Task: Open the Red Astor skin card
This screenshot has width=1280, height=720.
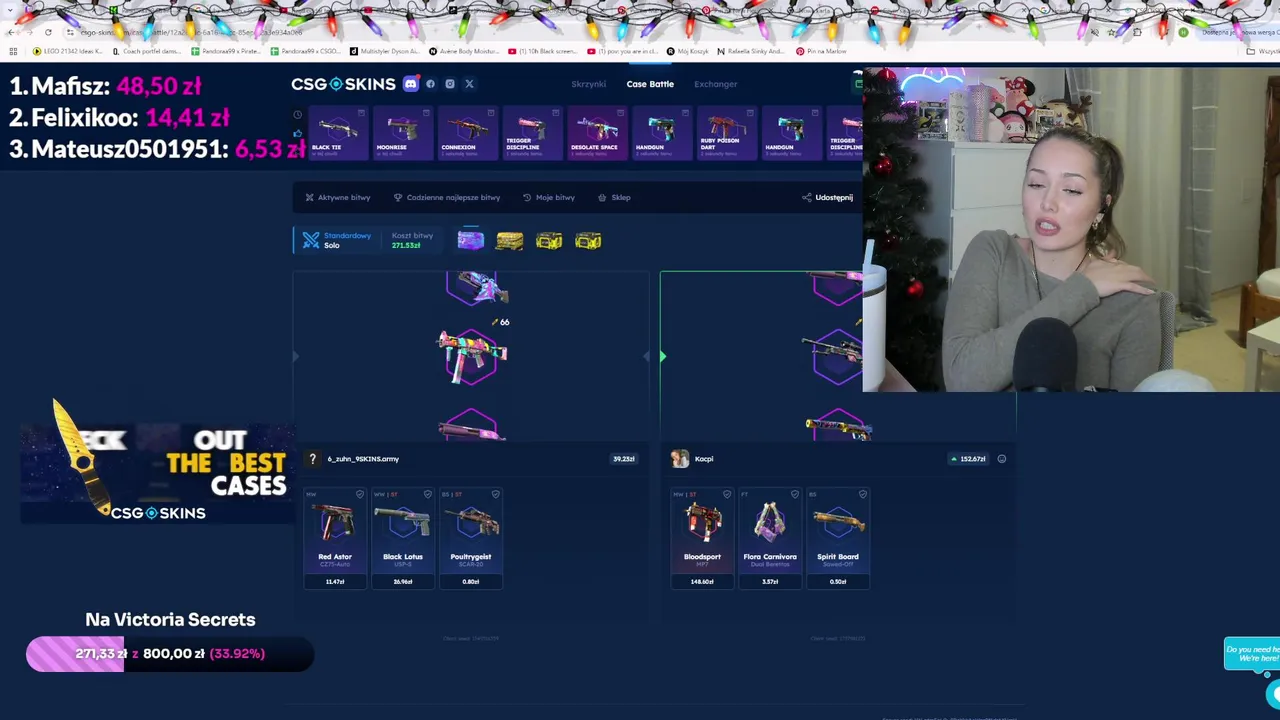Action: pos(335,538)
